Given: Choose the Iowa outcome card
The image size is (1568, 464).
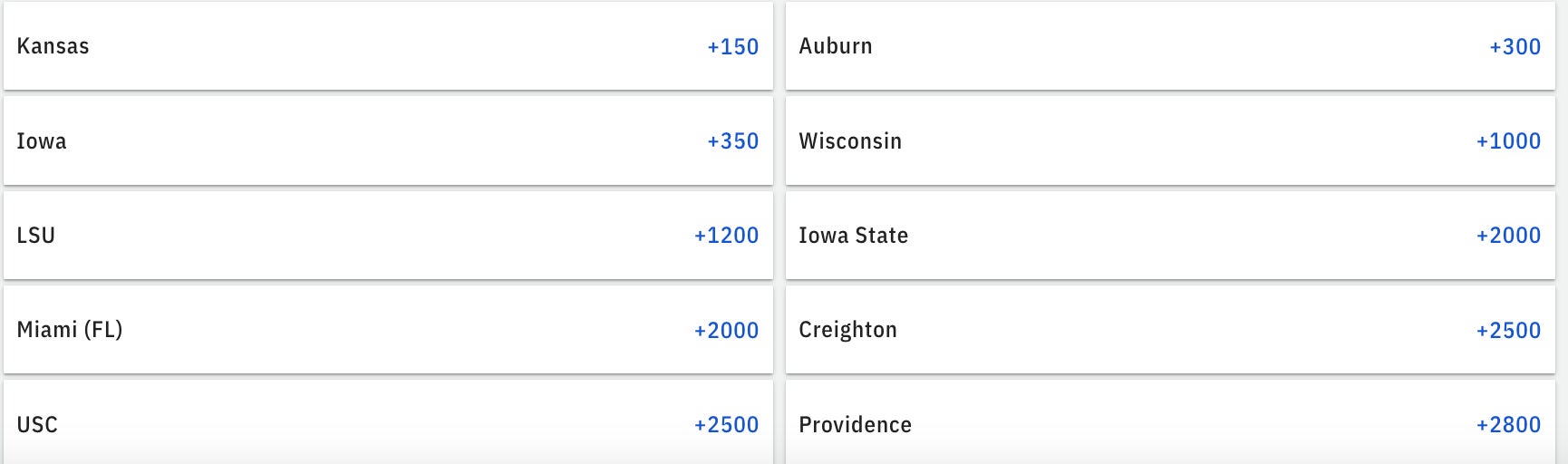Looking at the screenshot, I should (x=388, y=140).
